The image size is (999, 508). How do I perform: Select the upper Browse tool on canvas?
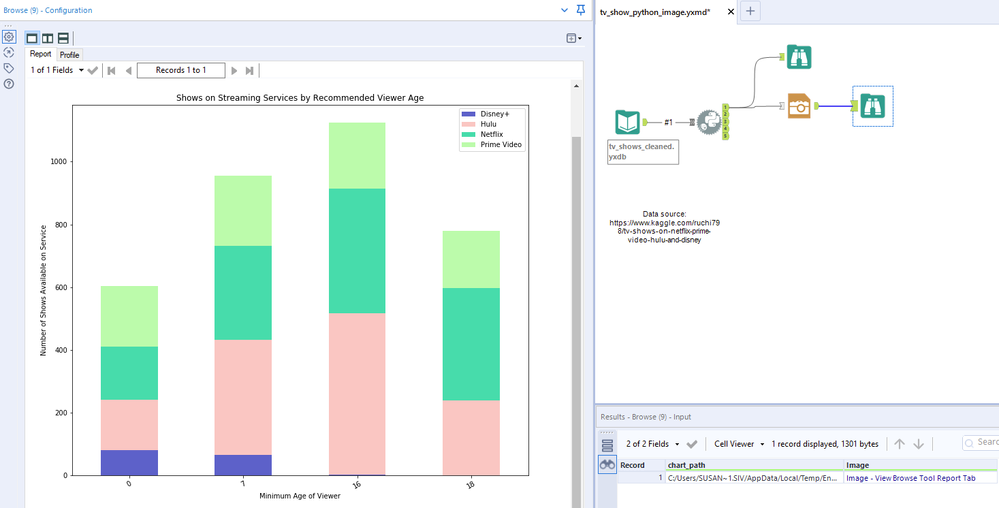click(799, 57)
